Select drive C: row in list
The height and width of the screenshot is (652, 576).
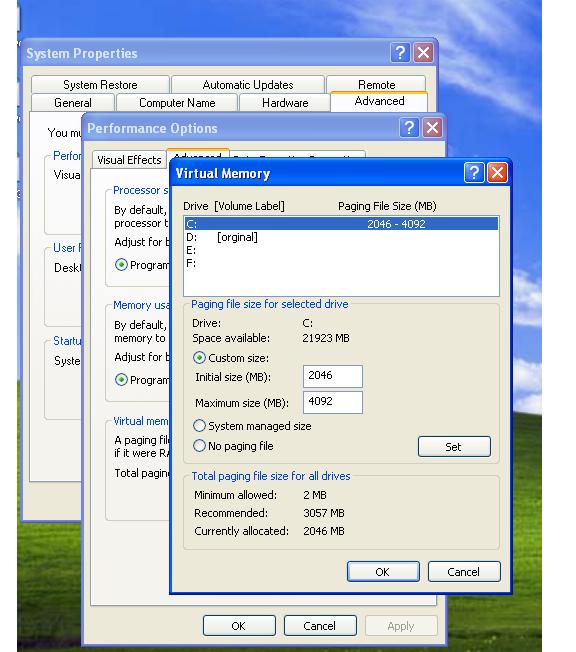click(x=341, y=224)
